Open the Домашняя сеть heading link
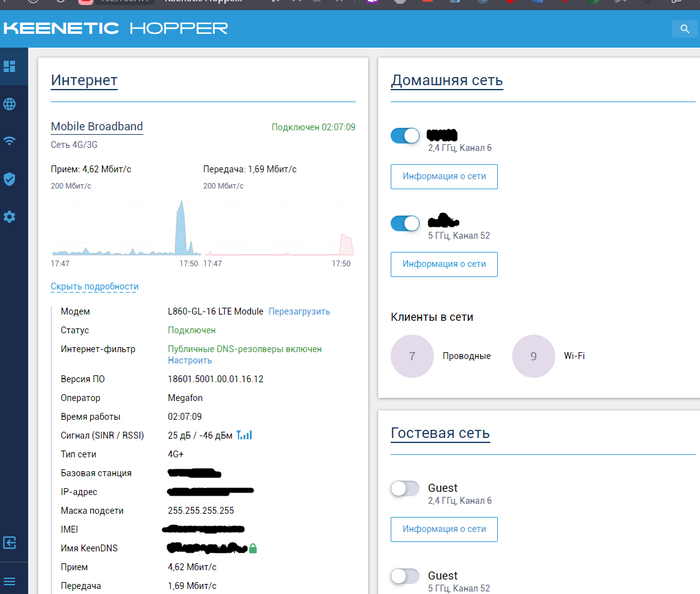This screenshot has width=700, height=594. (x=447, y=80)
